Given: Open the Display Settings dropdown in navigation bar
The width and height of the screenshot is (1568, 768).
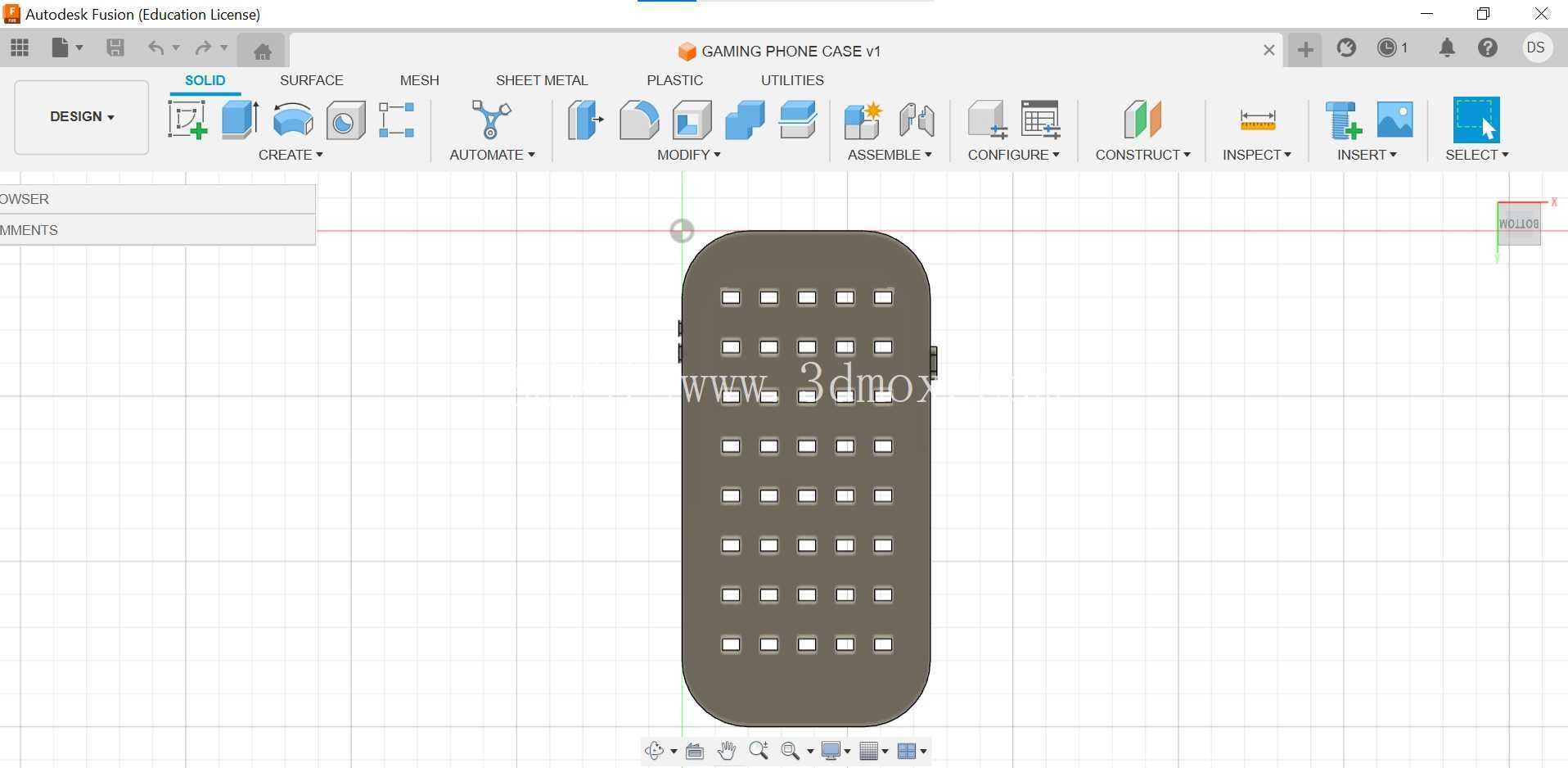Looking at the screenshot, I should (x=836, y=751).
